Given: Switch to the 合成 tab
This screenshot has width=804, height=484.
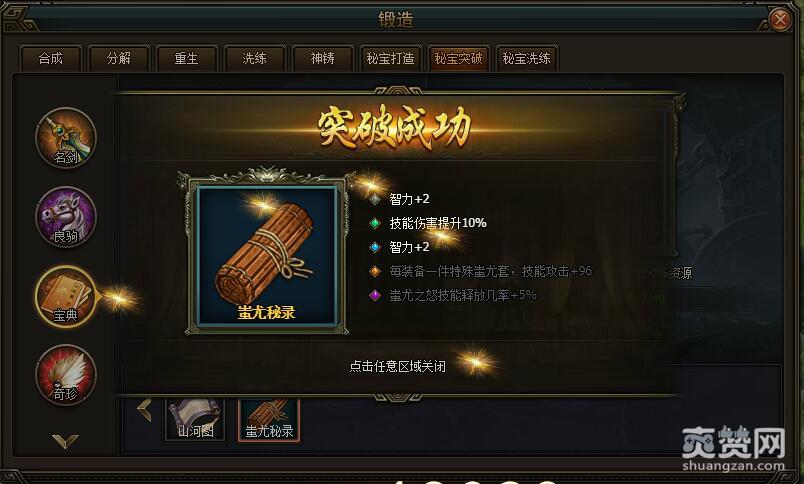Looking at the screenshot, I should pos(51,58).
